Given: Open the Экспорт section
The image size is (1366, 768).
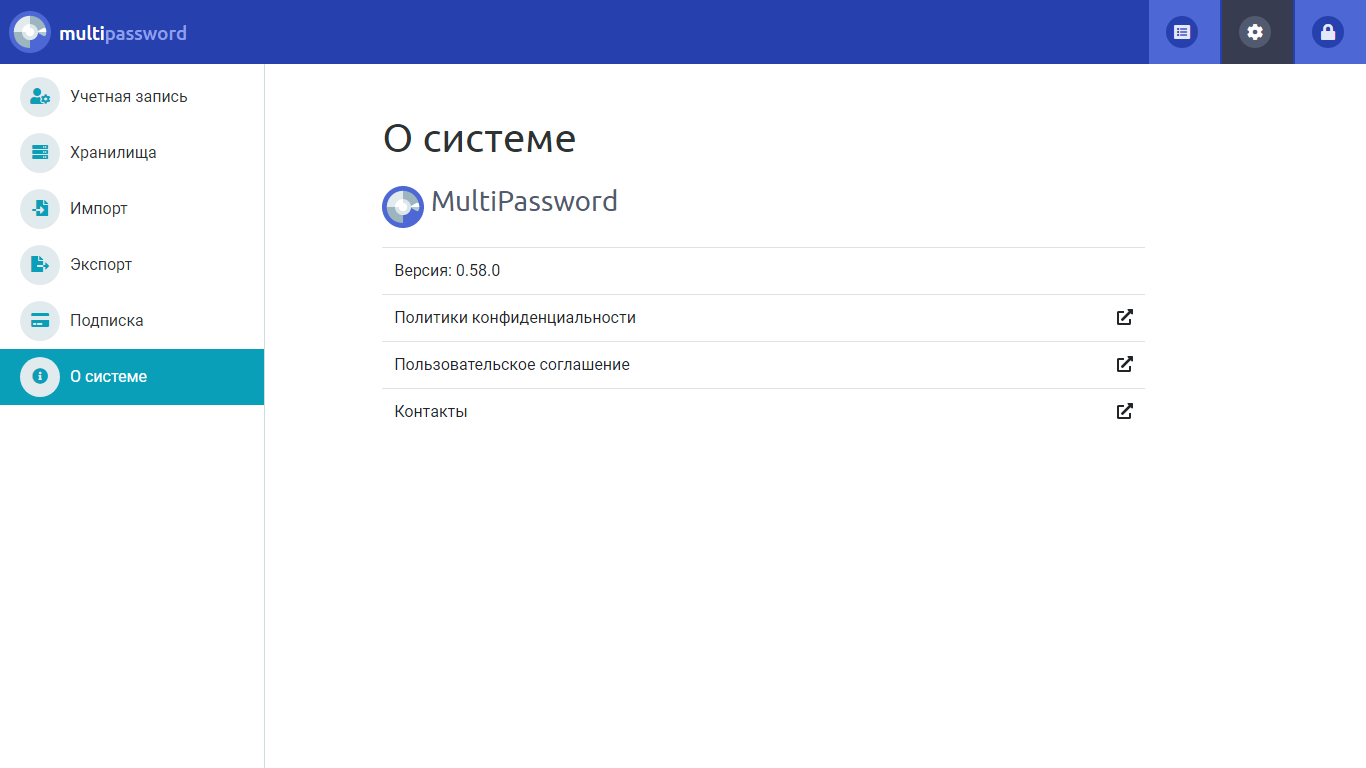Looking at the screenshot, I should click(132, 265).
